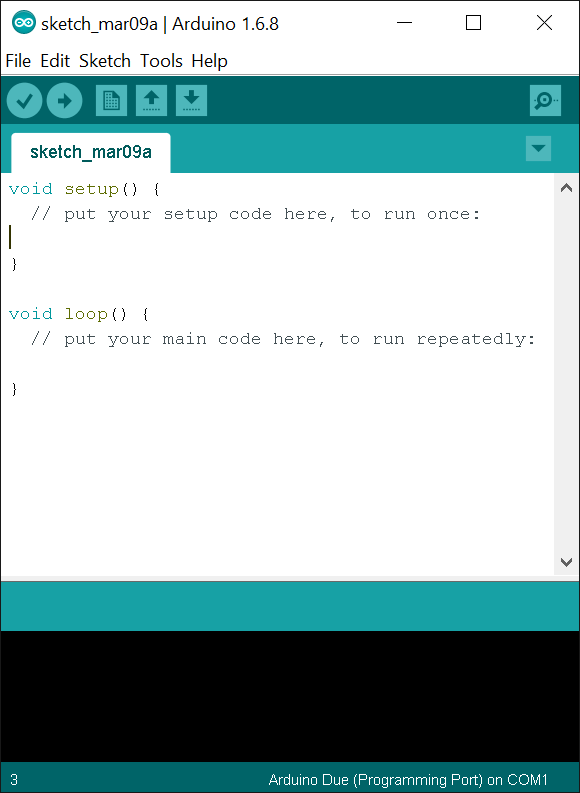Viewport: 580px width, 793px height.
Task: Open the Help menu
Action: (x=209, y=61)
